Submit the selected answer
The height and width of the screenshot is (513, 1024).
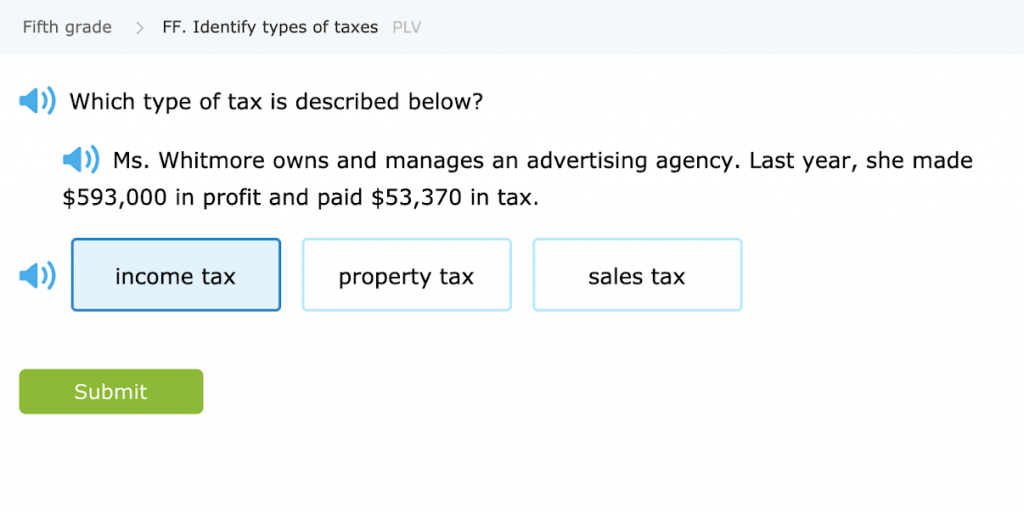(111, 392)
